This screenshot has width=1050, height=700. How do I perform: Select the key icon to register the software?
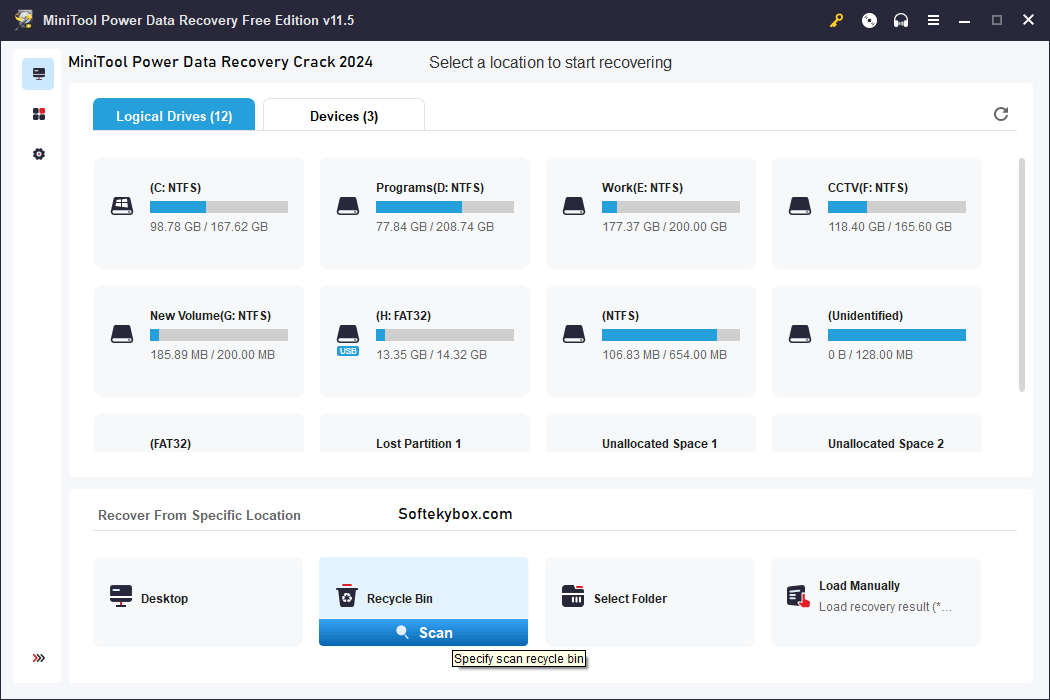click(836, 19)
